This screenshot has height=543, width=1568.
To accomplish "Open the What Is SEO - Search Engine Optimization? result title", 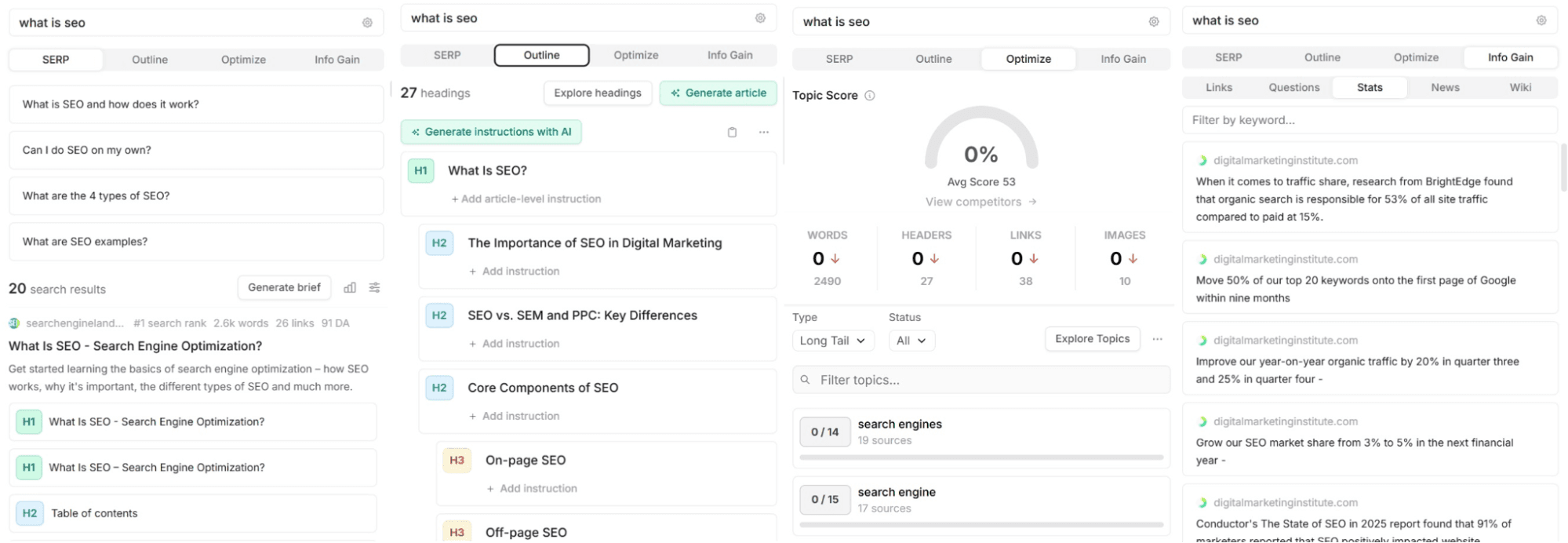I will tap(136, 346).
